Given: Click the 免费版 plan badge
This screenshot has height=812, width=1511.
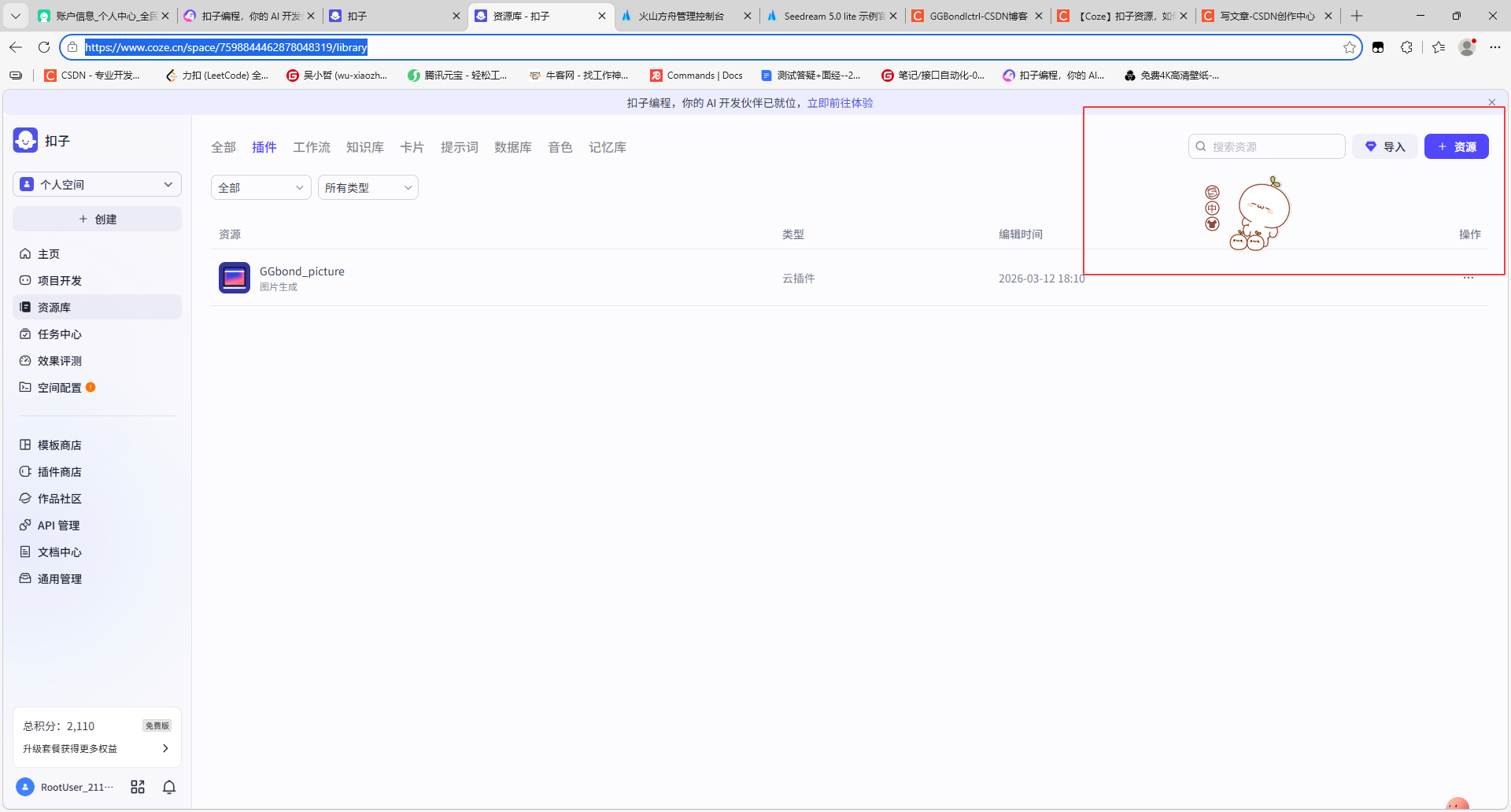Looking at the screenshot, I should [x=157, y=725].
